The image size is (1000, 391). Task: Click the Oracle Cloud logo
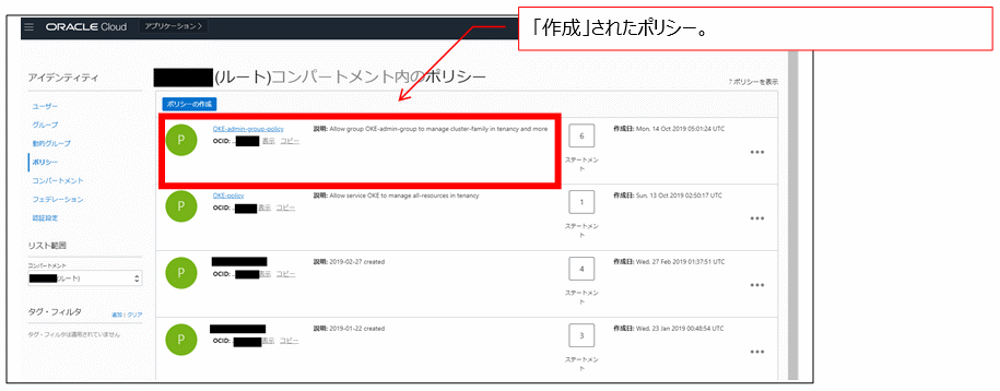click(86, 27)
